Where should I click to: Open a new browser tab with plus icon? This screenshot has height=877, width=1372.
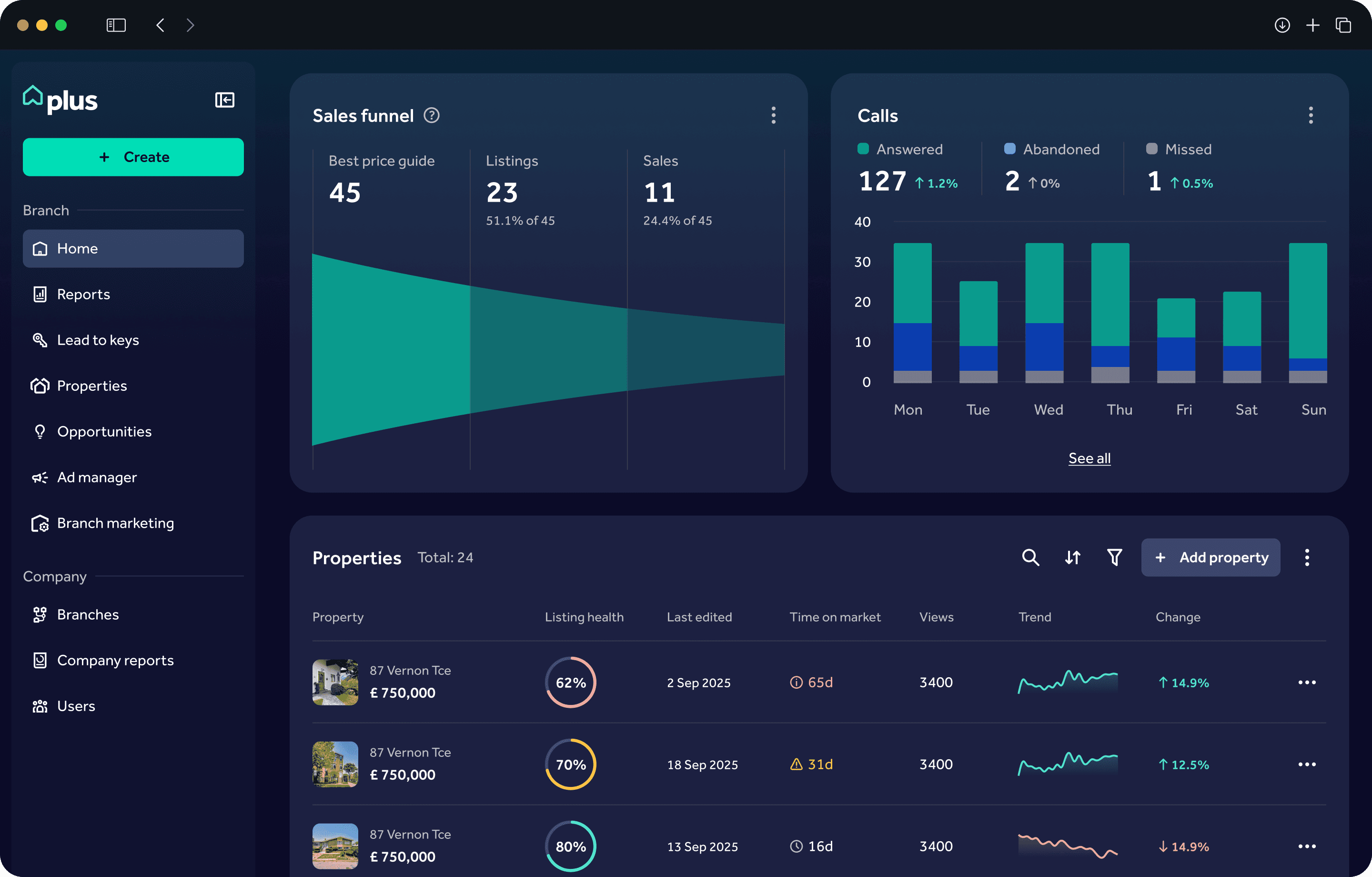click(x=1313, y=25)
